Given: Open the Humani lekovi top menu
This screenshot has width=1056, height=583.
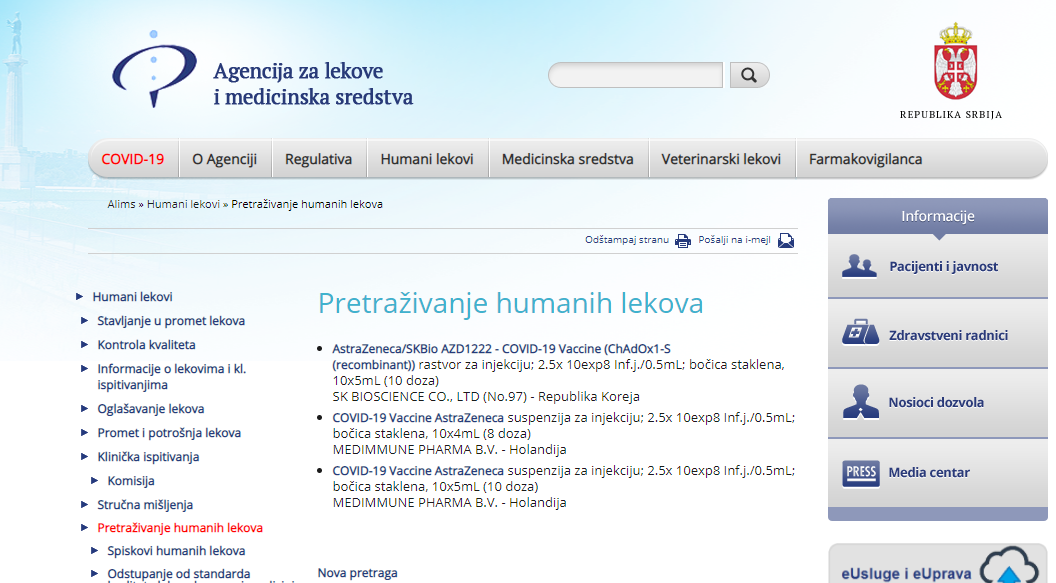Looking at the screenshot, I should tap(427, 159).
